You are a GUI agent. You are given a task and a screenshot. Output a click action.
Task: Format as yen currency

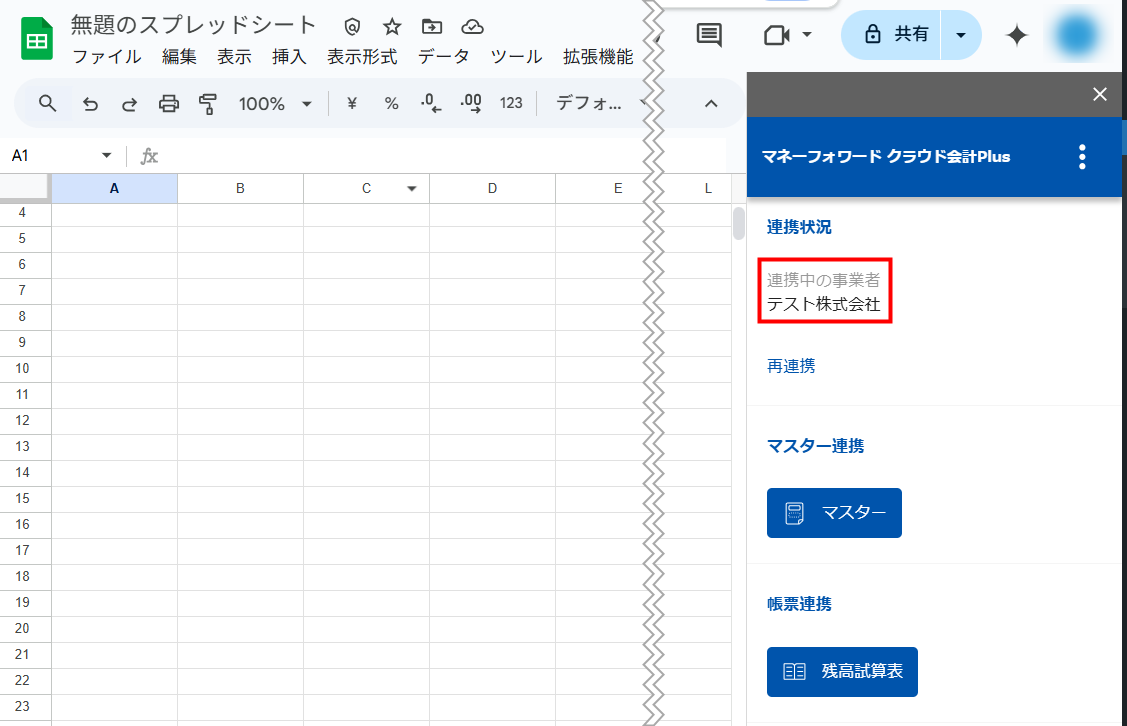(x=351, y=104)
